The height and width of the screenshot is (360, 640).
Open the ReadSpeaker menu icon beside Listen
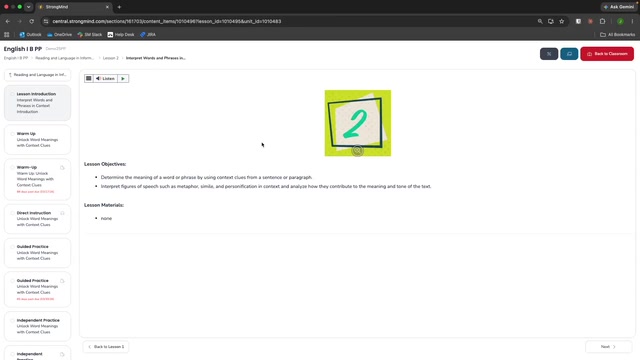(x=89, y=78)
